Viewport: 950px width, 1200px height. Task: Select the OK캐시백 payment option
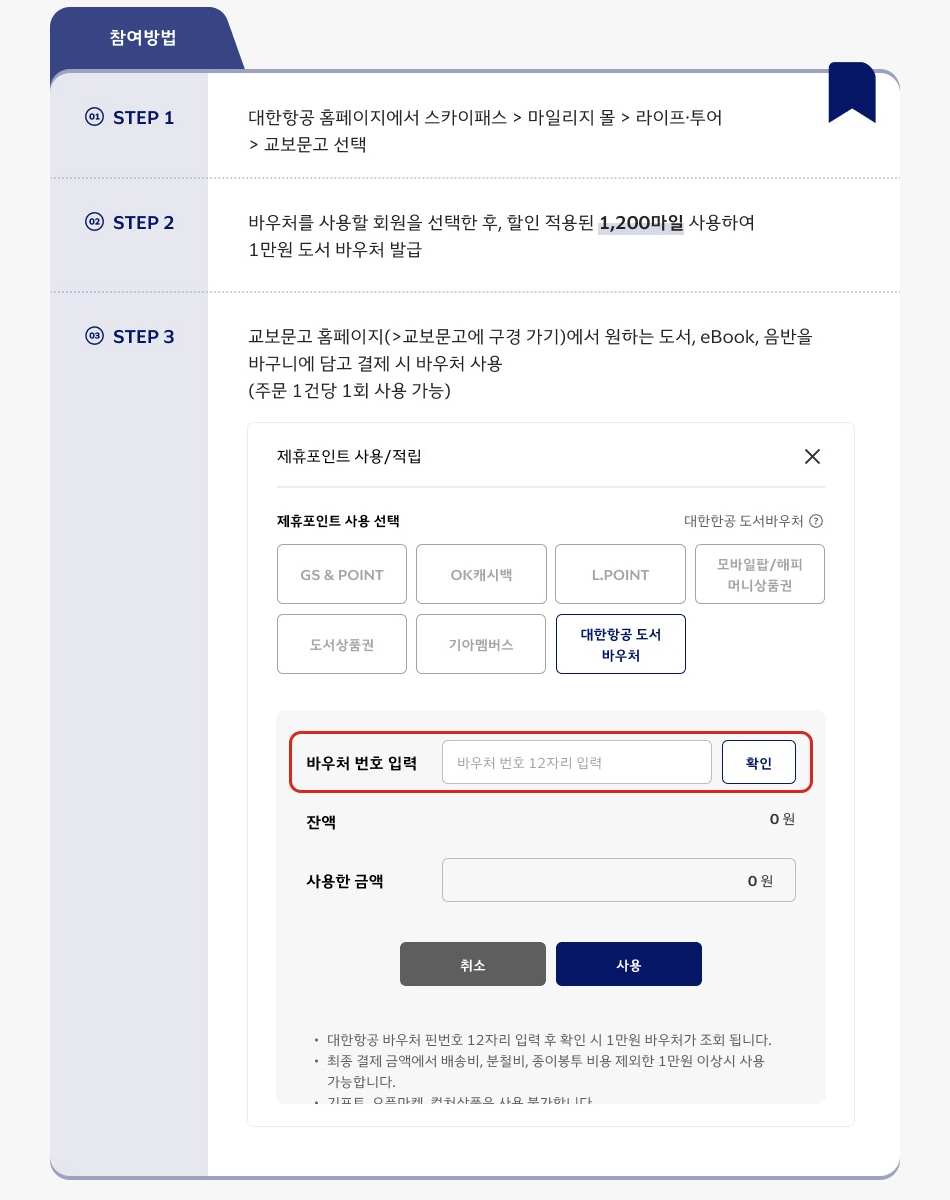481,574
